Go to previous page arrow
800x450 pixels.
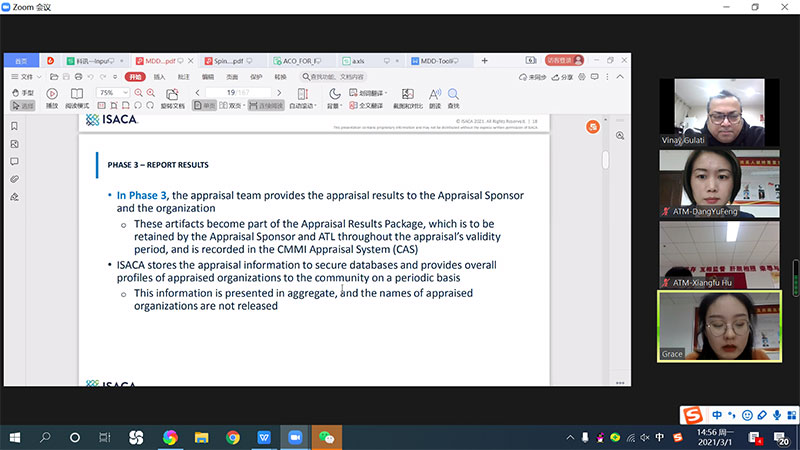pos(197,93)
